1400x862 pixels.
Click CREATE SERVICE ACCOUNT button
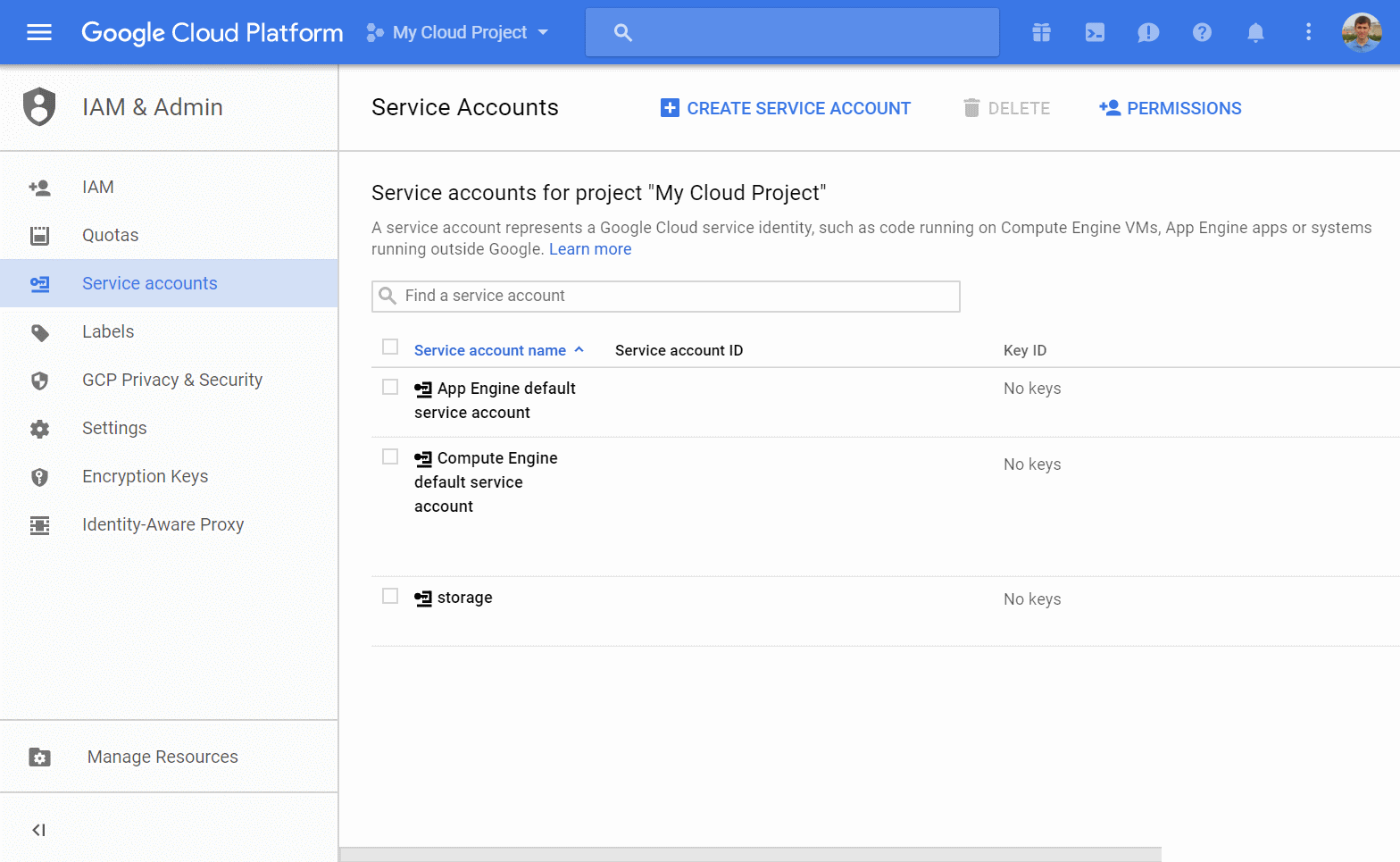click(x=786, y=108)
